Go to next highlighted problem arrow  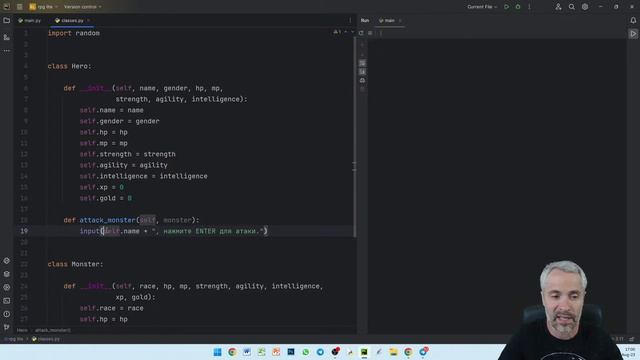point(352,32)
